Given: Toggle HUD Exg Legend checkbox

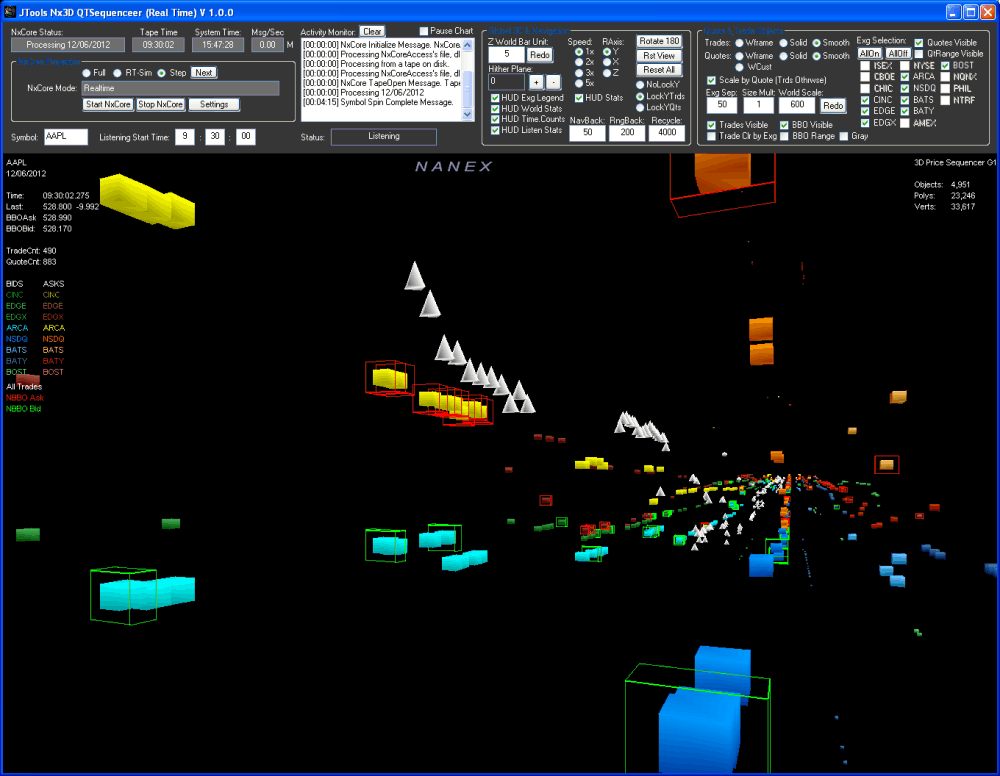Looking at the screenshot, I should click(x=496, y=98).
